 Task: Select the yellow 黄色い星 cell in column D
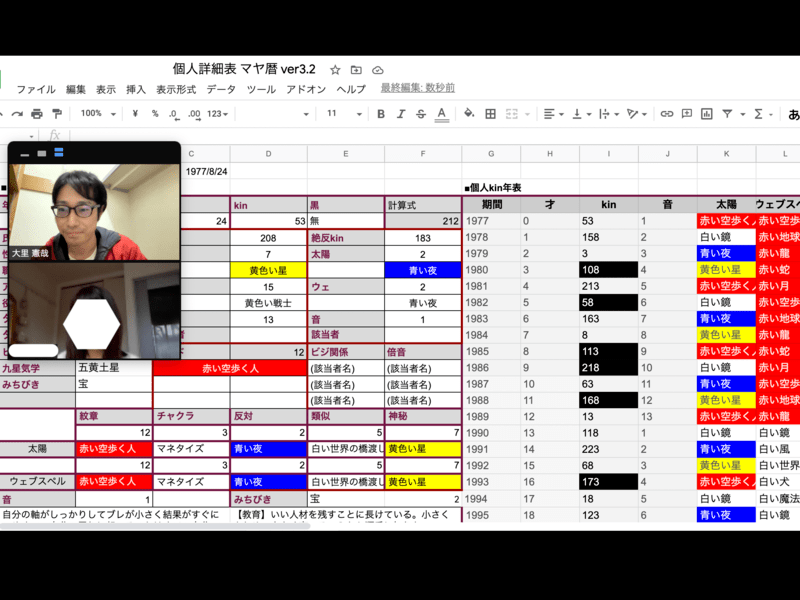[x=268, y=270]
